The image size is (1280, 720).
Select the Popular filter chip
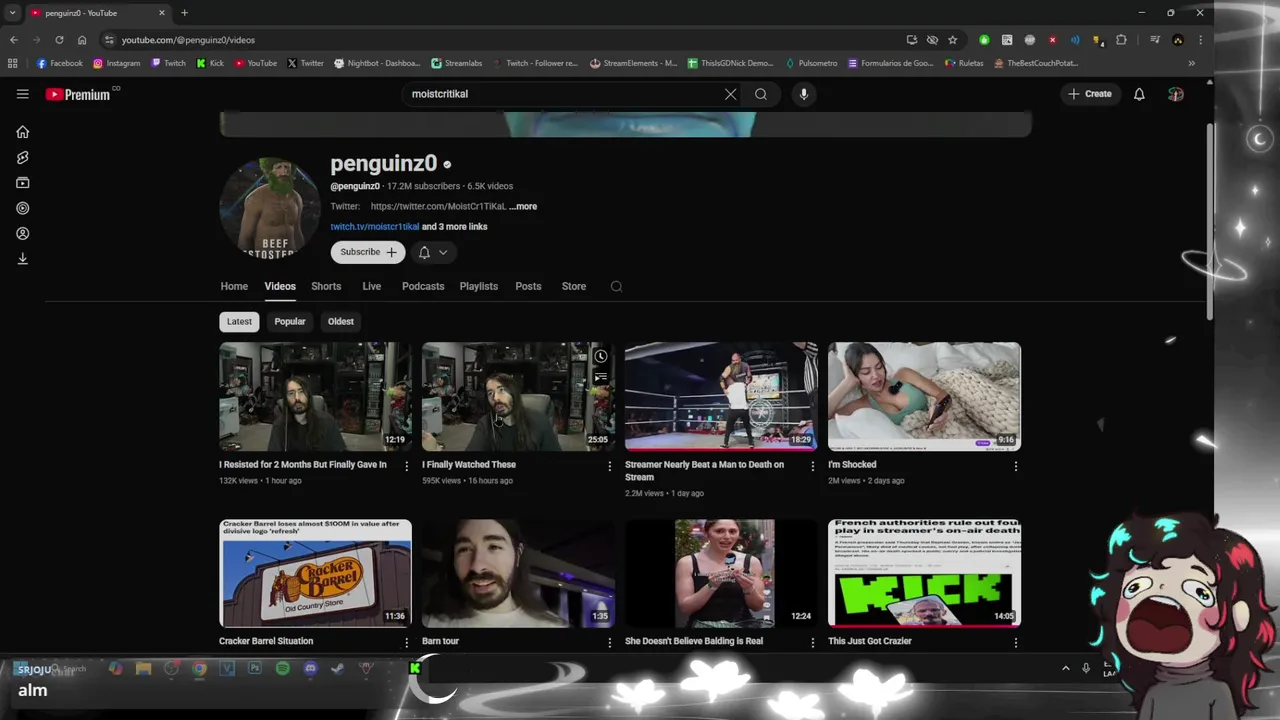(x=290, y=322)
